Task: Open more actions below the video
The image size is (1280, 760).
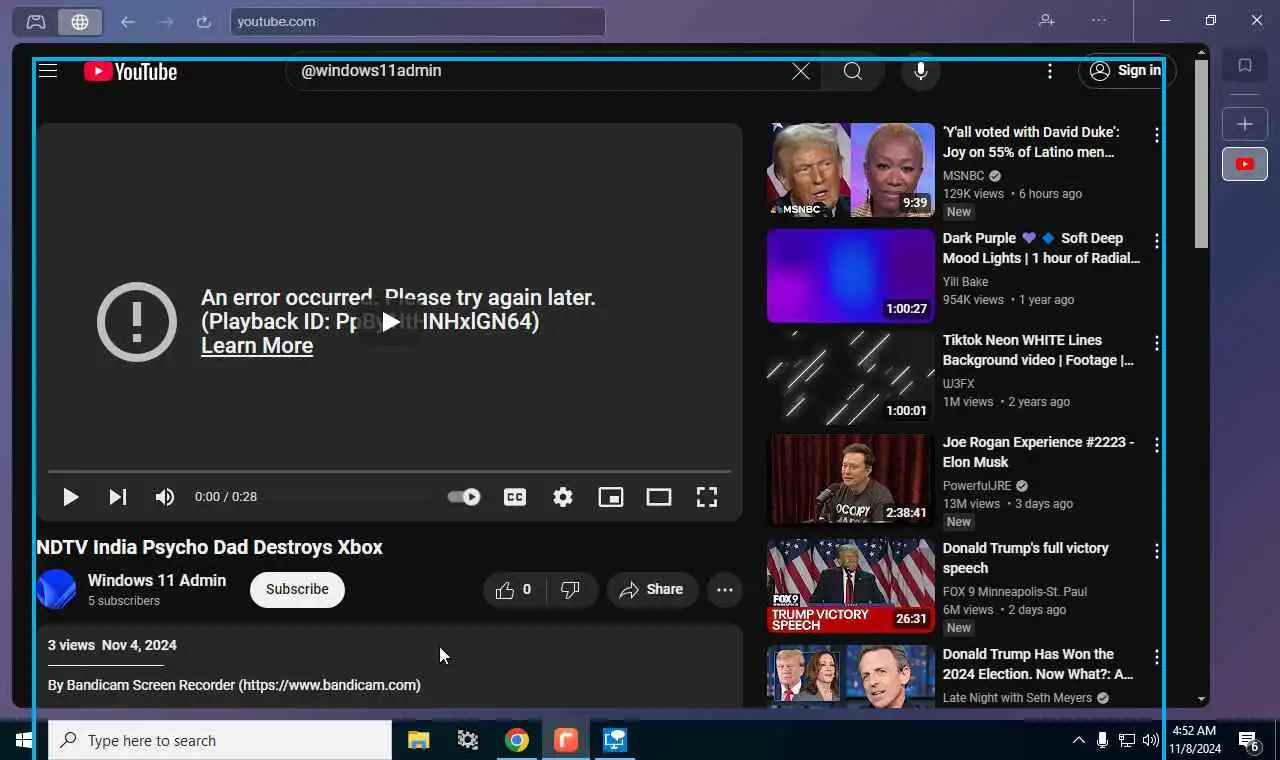Action: coord(725,590)
